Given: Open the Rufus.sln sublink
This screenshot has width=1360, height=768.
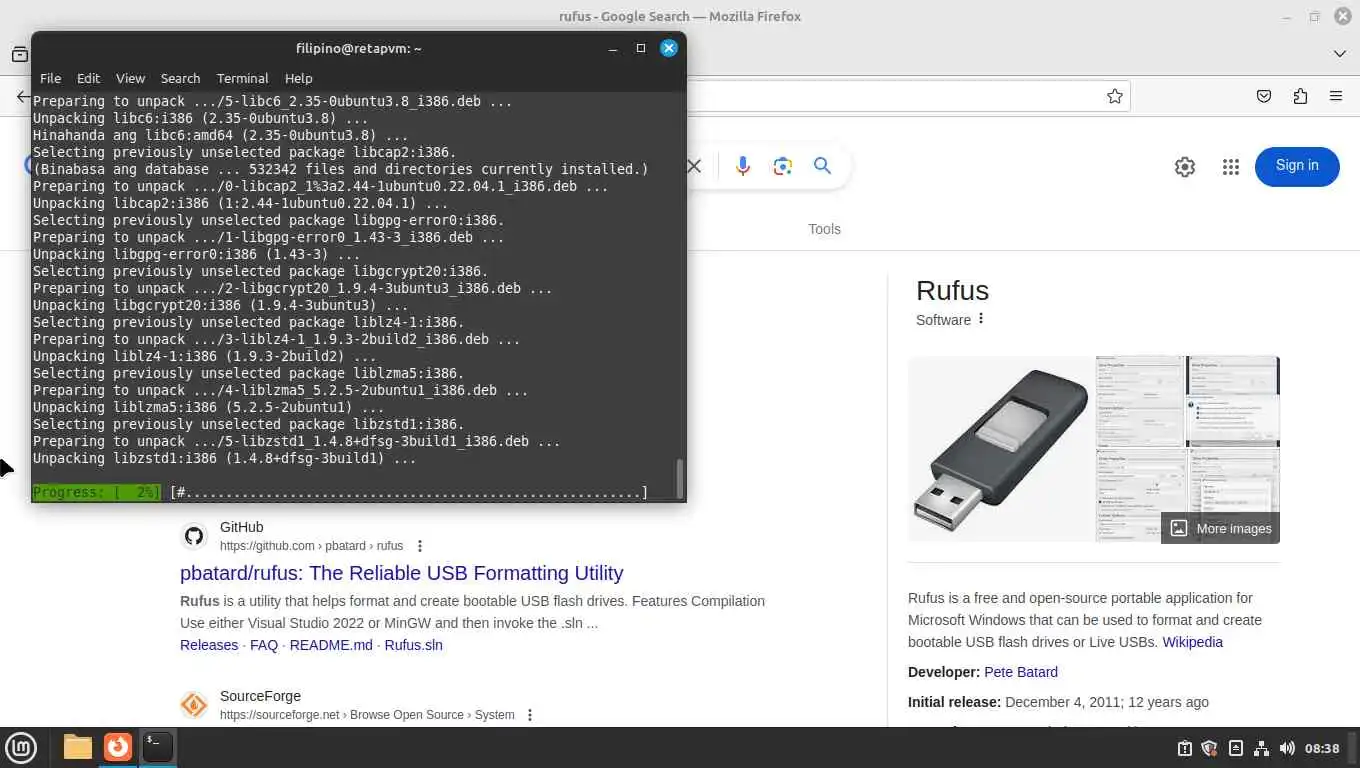Looking at the screenshot, I should click(414, 645).
